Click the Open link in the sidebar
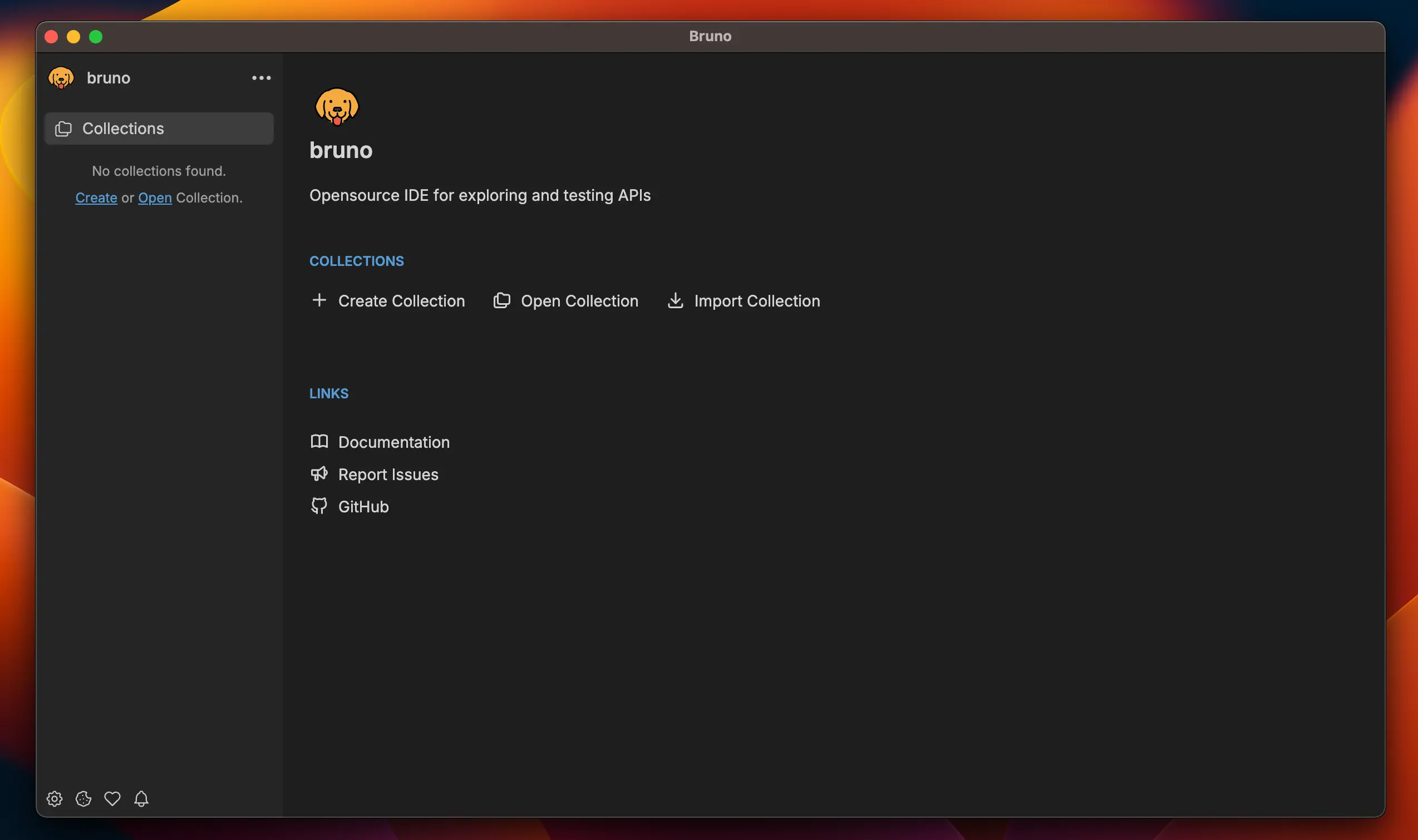The height and width of the screenshot is (840, 1418). point(155,197)
